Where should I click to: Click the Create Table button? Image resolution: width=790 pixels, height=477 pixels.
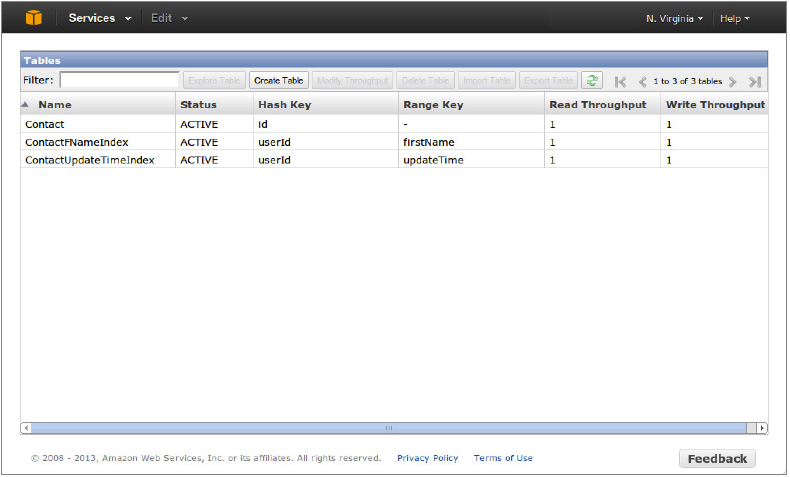278,81
